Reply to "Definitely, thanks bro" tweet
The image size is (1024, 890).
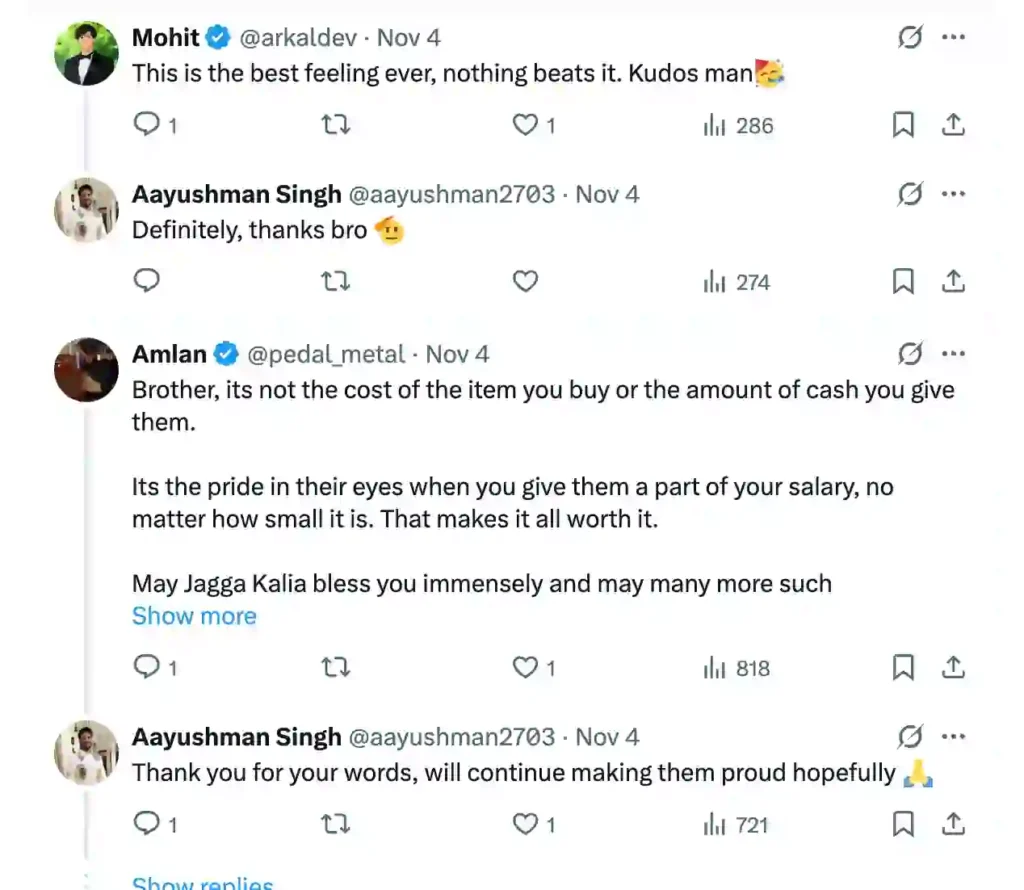point(147,282)
